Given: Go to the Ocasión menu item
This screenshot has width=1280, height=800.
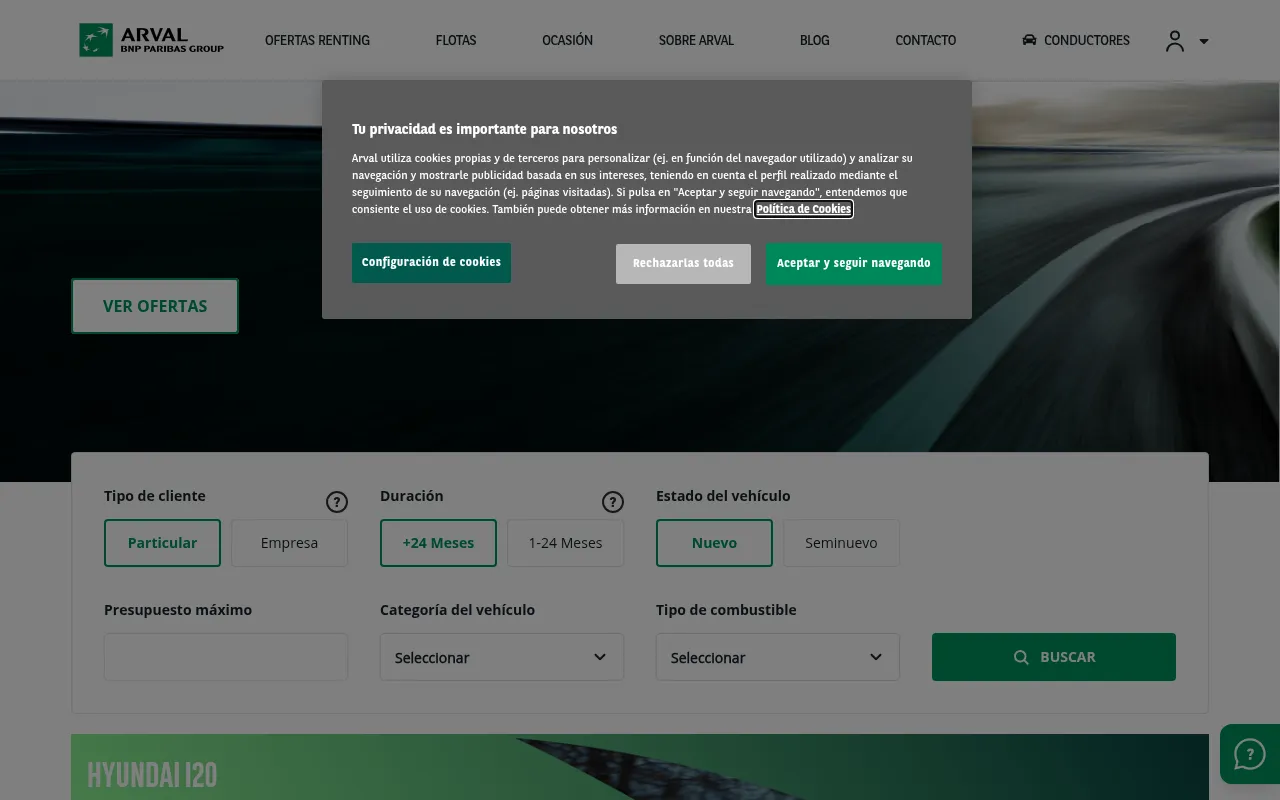Looking at the screenshot, I should [x=567, y=41].
